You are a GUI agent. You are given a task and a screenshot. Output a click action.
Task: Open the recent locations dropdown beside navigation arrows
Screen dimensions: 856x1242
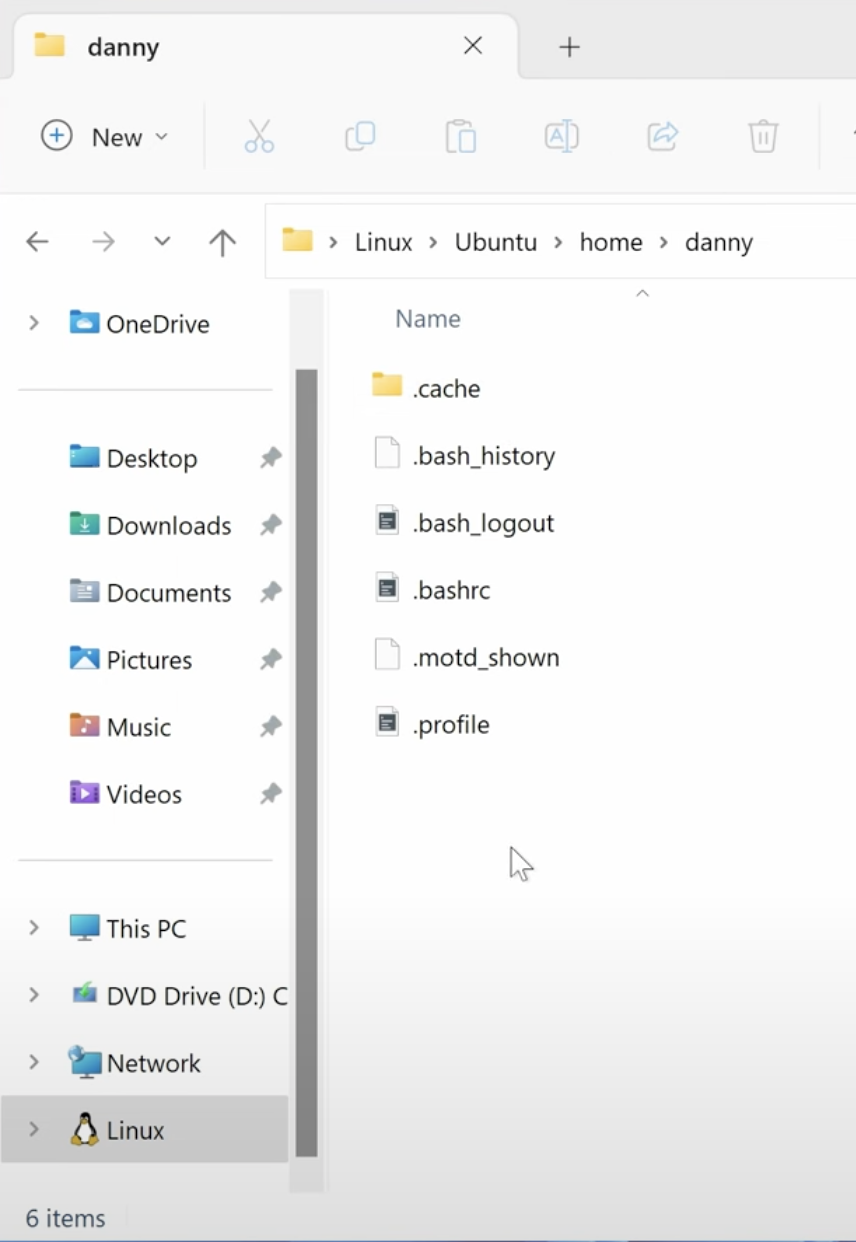tap(161, 241)
